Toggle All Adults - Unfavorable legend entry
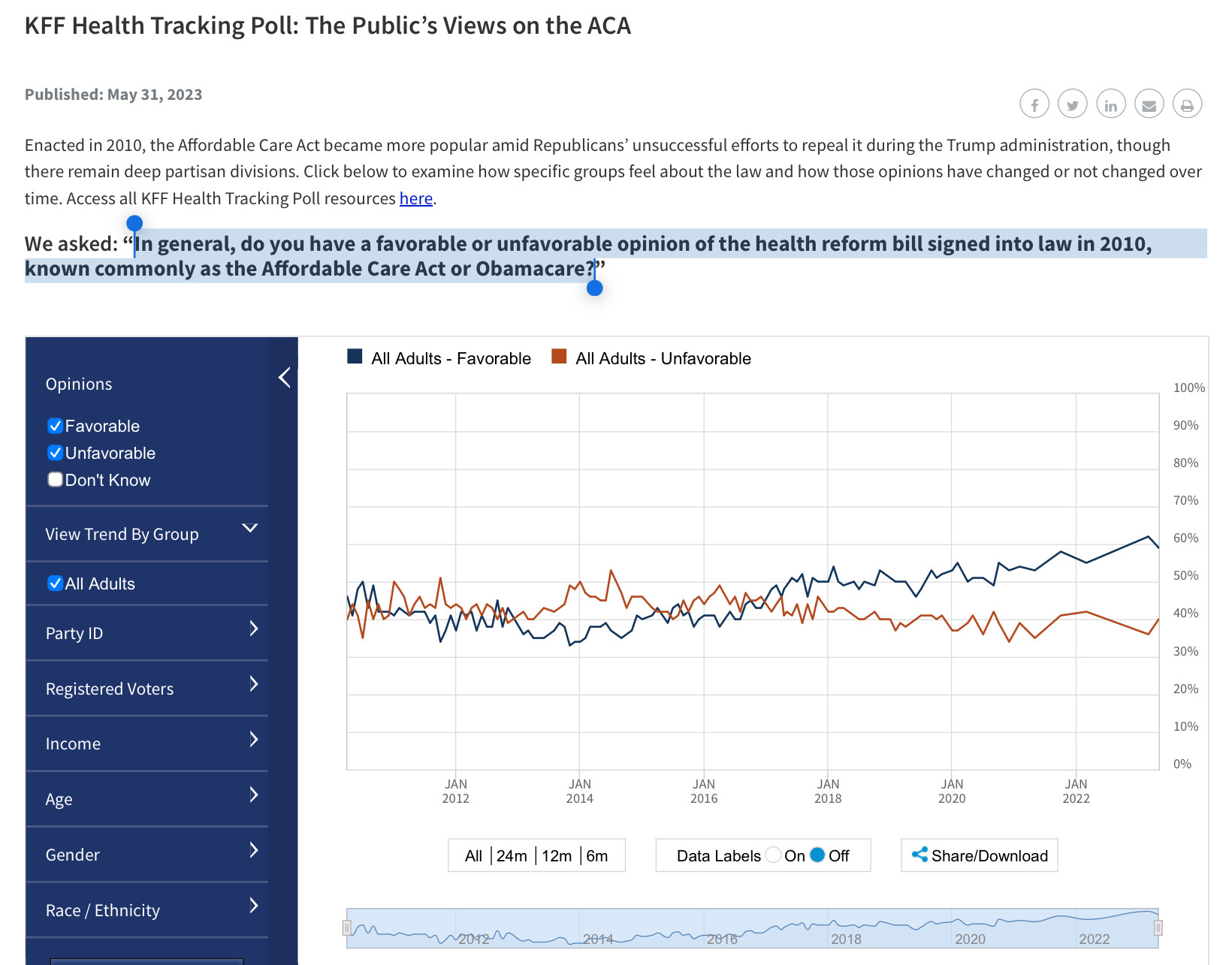 pyautogui.click(x=651, y=358)
